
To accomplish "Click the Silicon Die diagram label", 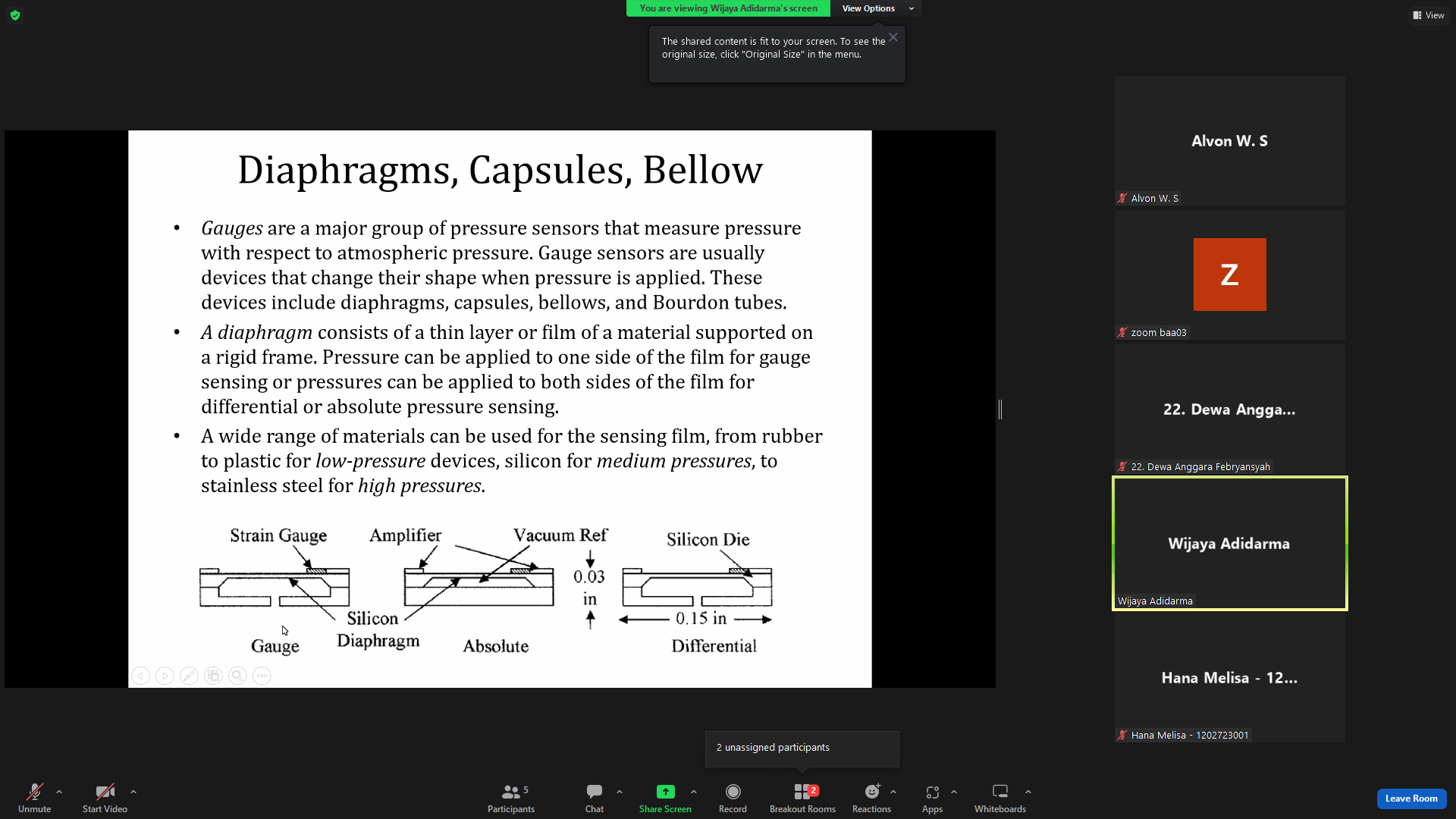I will pos(708,539).
